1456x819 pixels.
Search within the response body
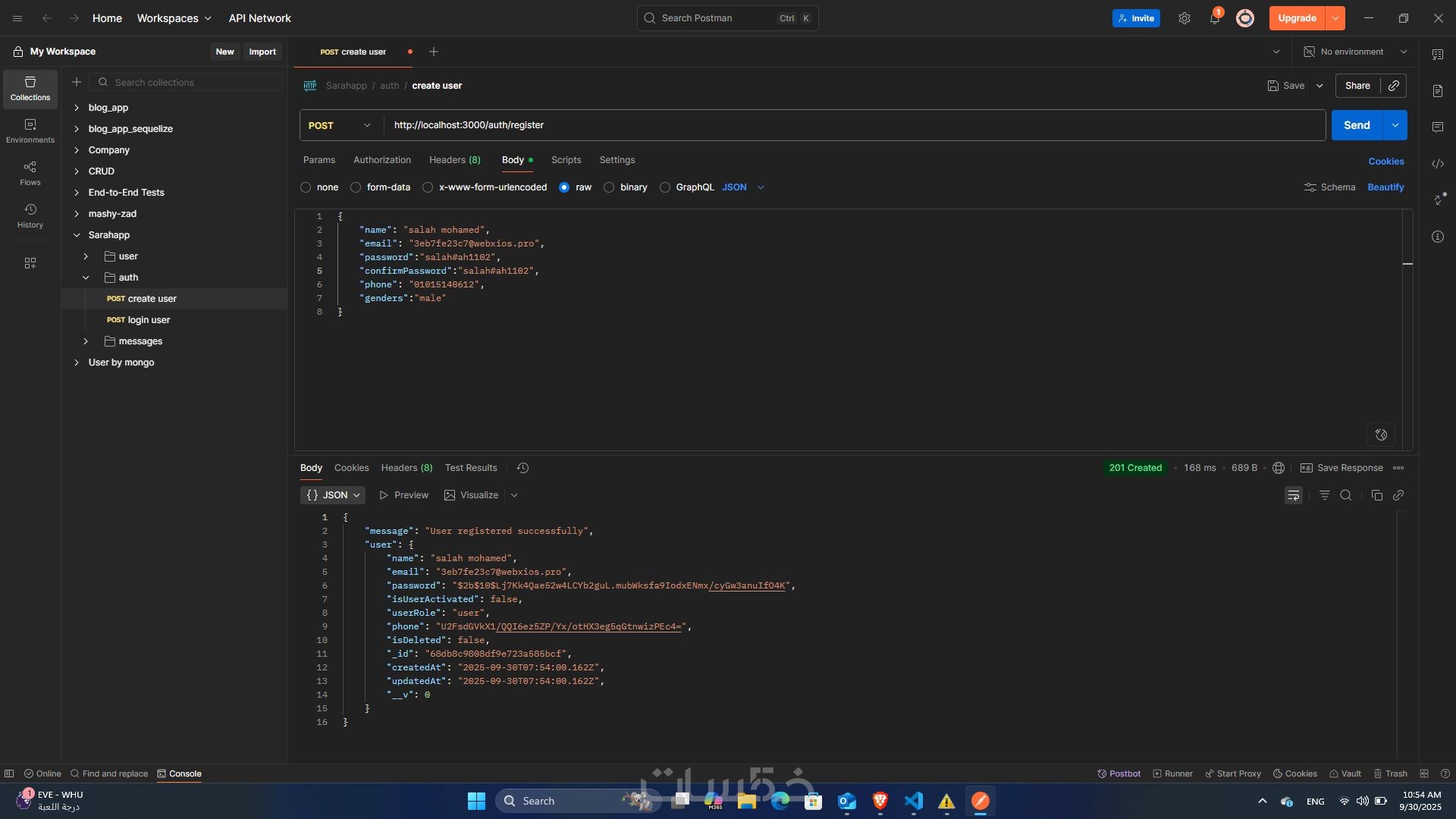tap(1346, 495)
